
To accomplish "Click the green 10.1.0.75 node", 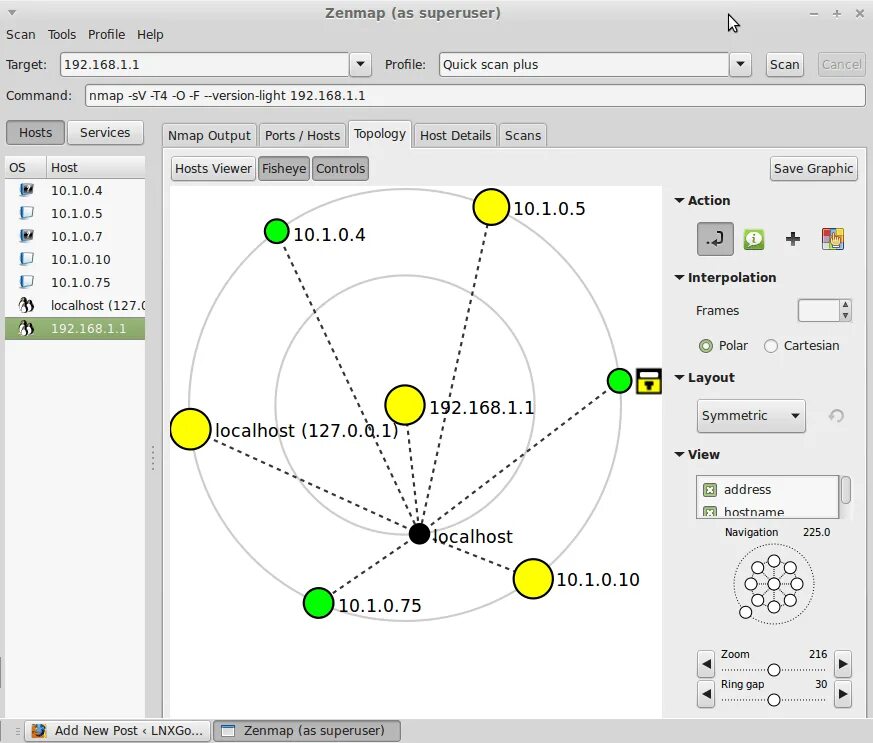I will tap(318, 603).
